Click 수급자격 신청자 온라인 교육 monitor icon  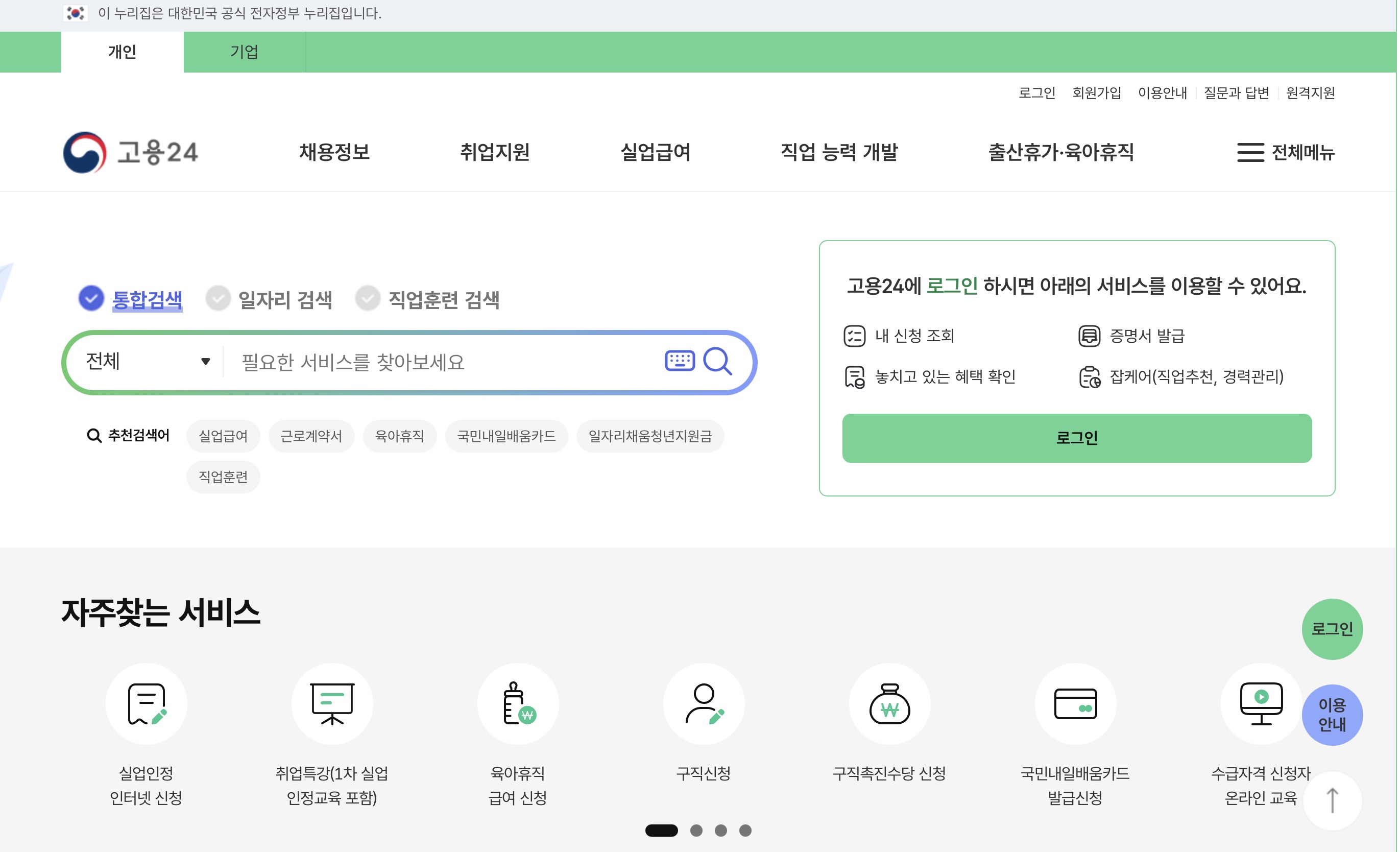[1261, 704]
